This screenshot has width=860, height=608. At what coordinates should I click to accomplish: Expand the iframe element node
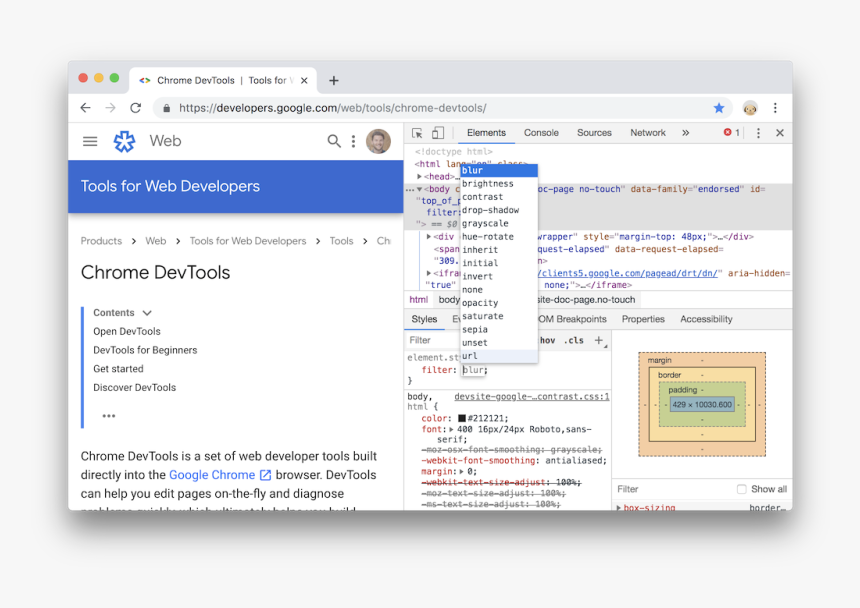pos(429,273)
